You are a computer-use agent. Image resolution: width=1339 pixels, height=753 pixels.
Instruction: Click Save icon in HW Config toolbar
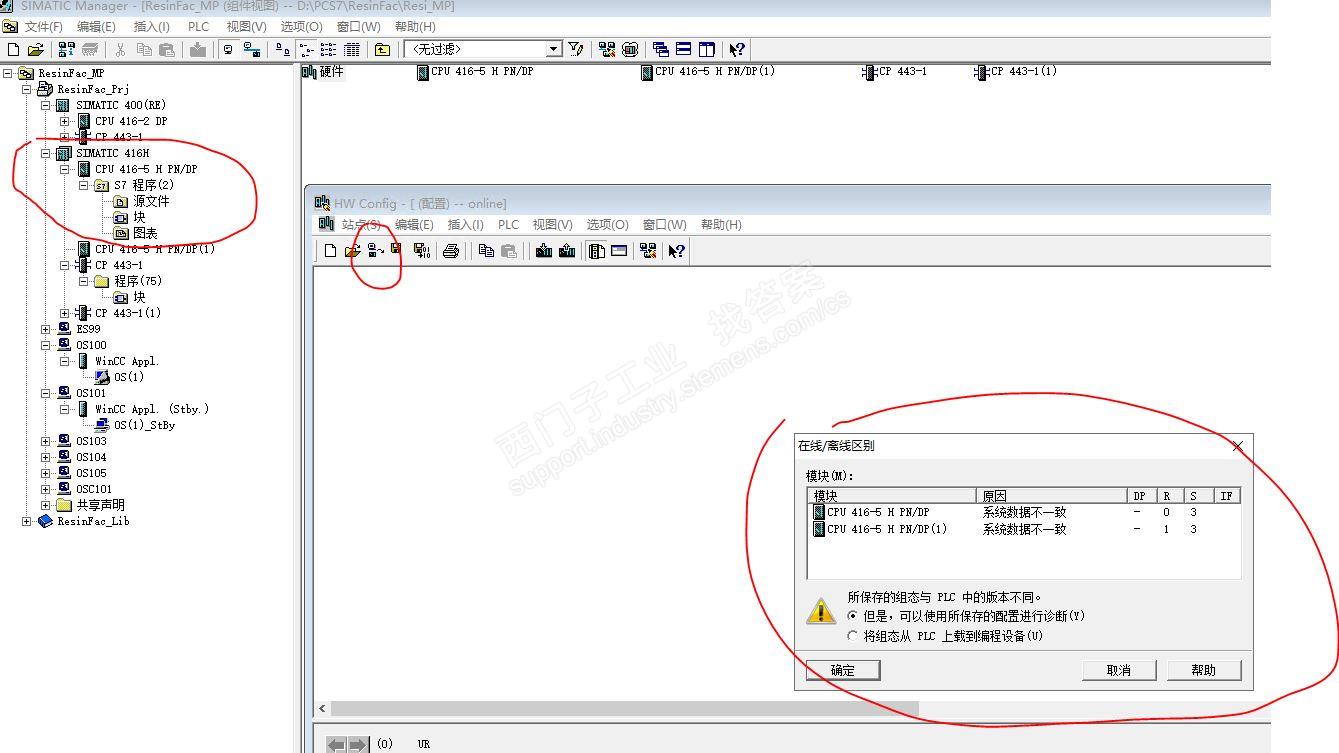coord(396,250)
